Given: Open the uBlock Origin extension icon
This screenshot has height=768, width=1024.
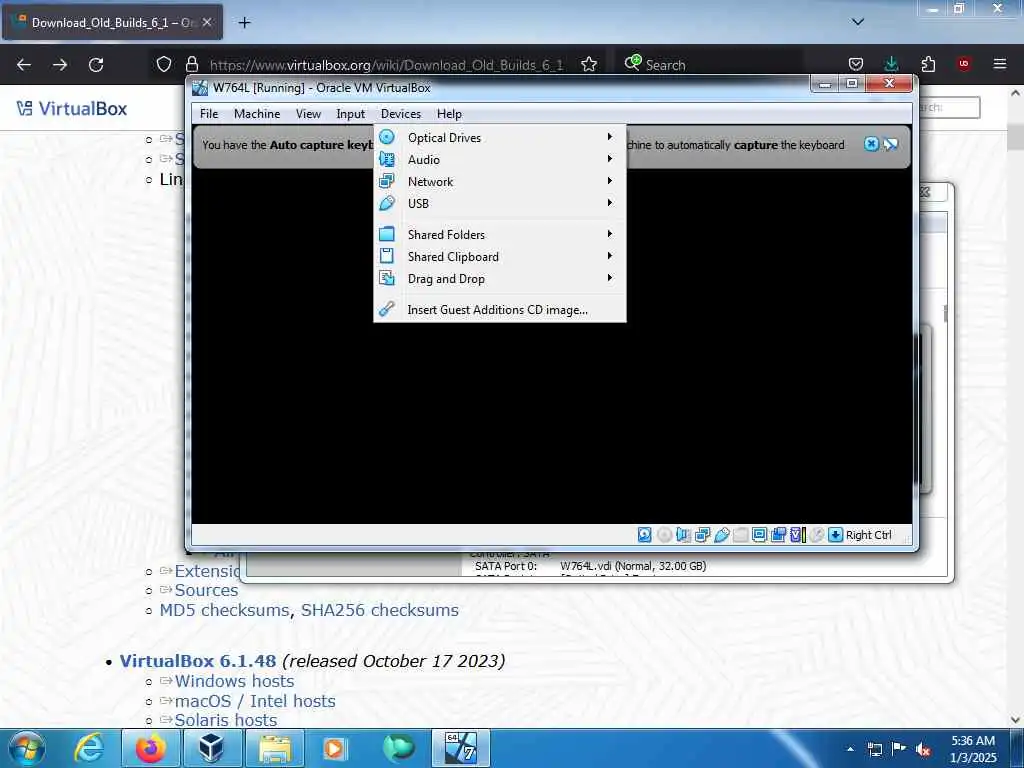Looking at the screenshot, I should [x=964, y=64].
